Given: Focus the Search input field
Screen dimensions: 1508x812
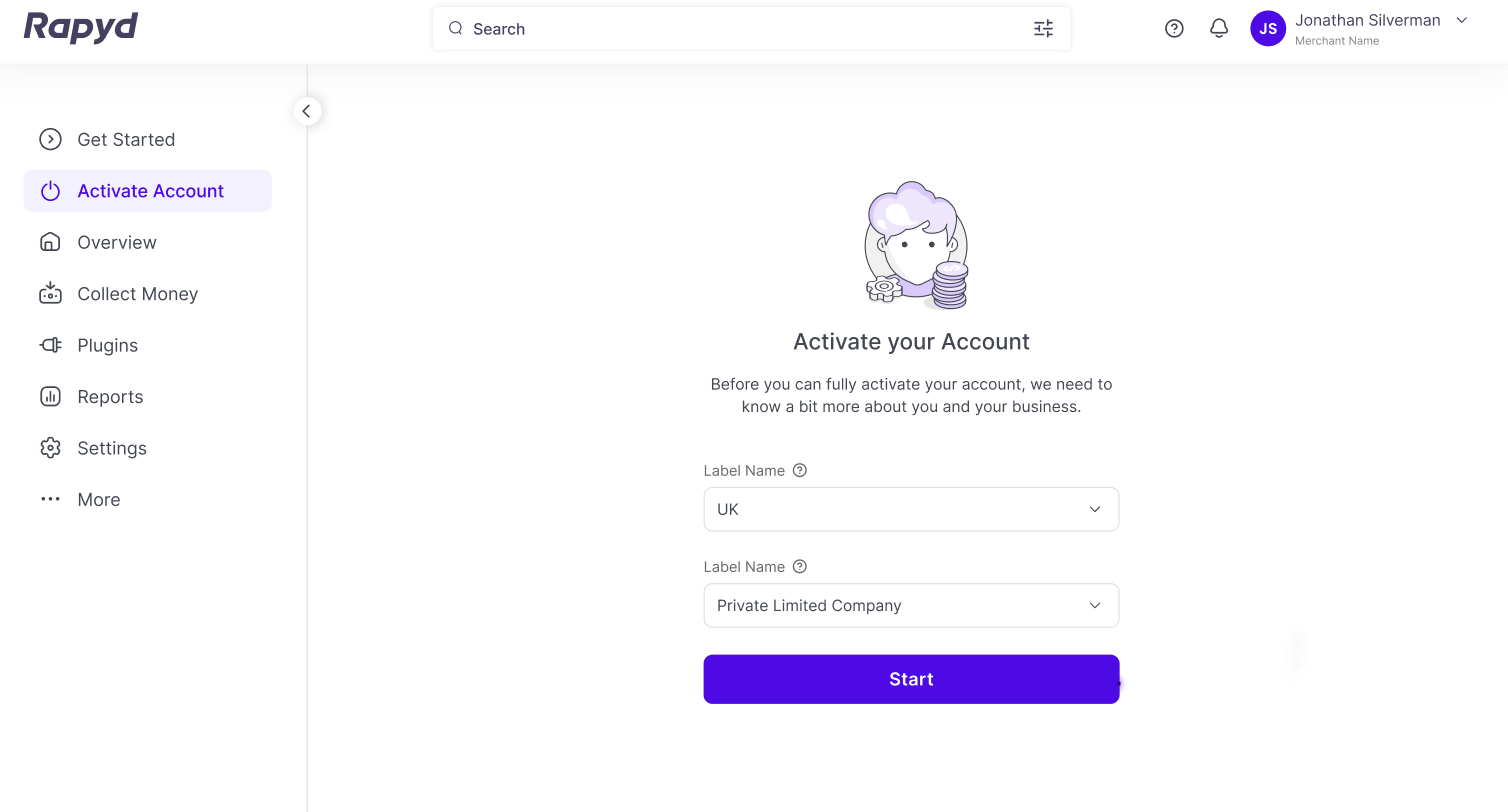Looking at the screenshot, I should click(740, 29).
